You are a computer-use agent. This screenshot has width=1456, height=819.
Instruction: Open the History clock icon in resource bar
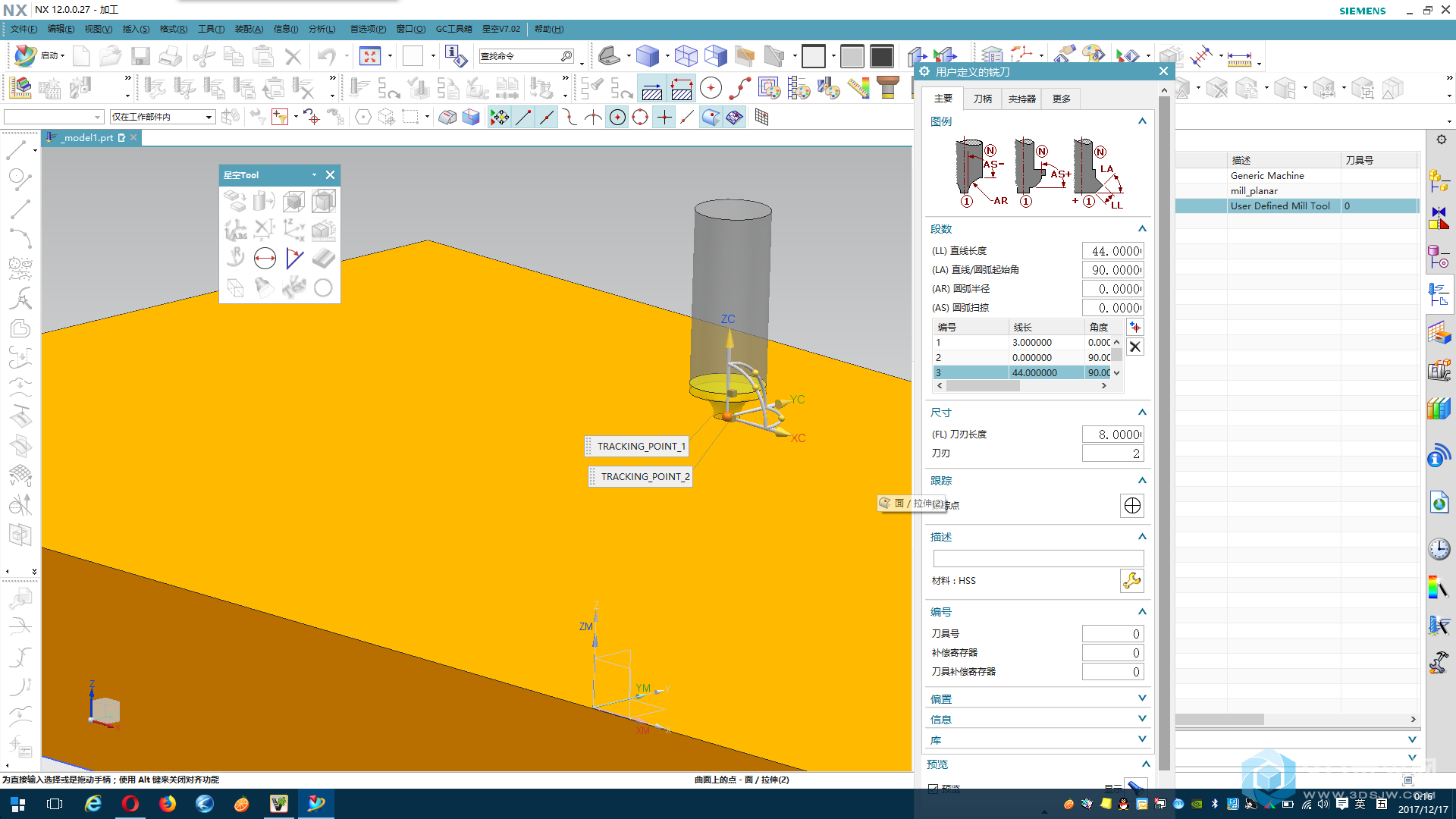(1439, 549)
